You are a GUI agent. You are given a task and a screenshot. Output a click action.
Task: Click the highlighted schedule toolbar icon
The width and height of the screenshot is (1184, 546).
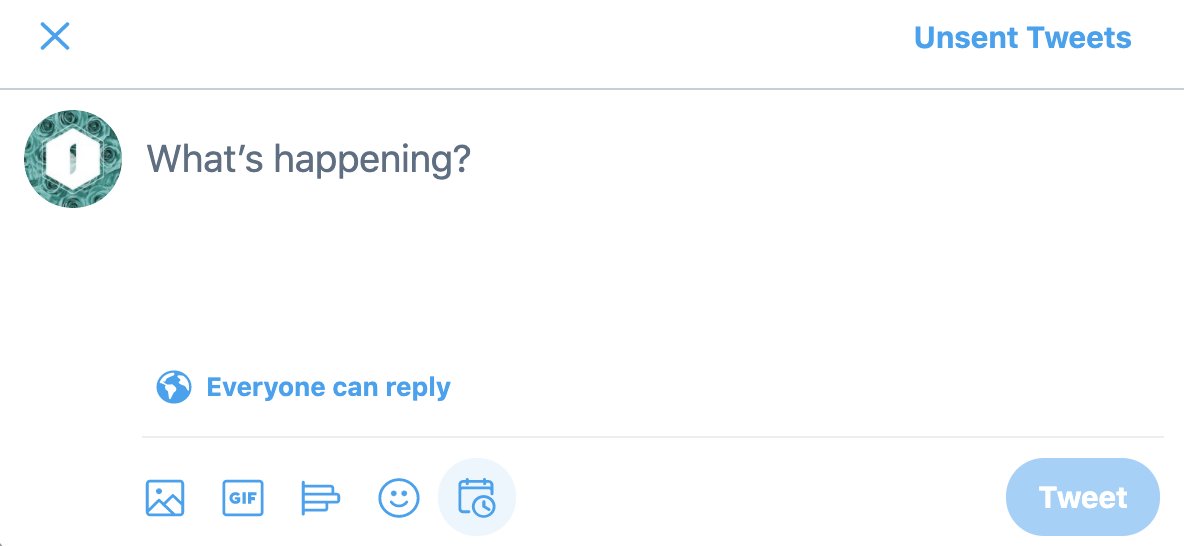[476, 497]
